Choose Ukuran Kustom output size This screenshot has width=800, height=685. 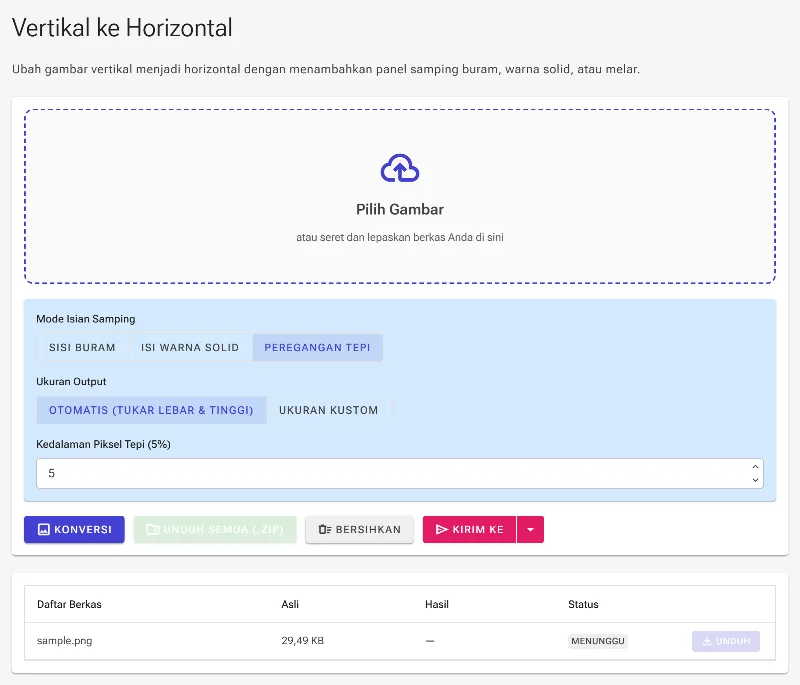(329, 411)
